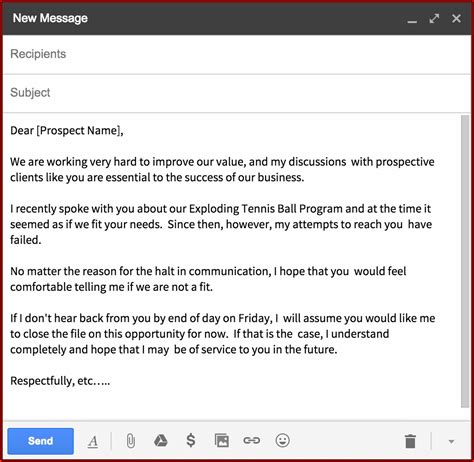474x462 pixels.
Task: Minimize the New Message window
Action: point(412,21)
